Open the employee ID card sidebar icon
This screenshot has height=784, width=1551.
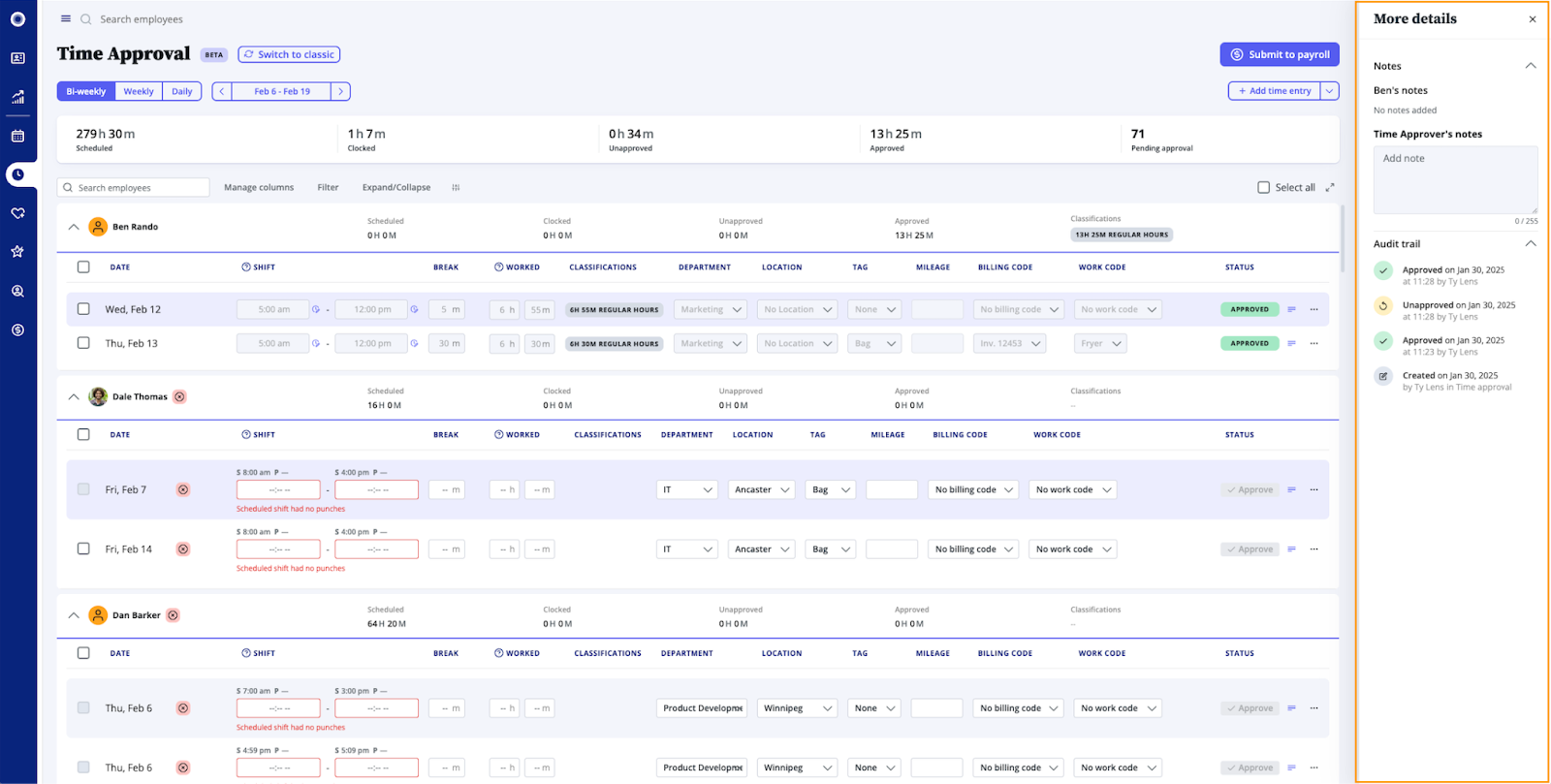click(17, 58)
